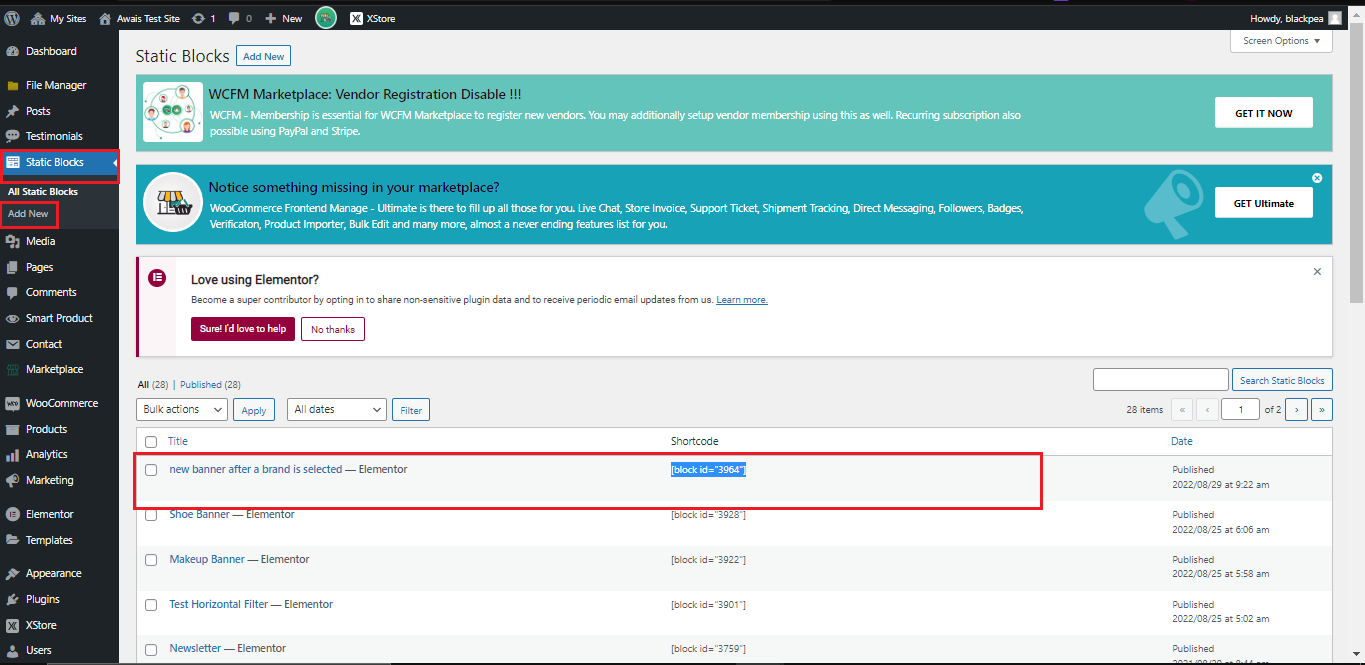Click Add New button beside Static Blocks heading
The width and height of the screenshot is (1365, 665).
tap(264, 56)
